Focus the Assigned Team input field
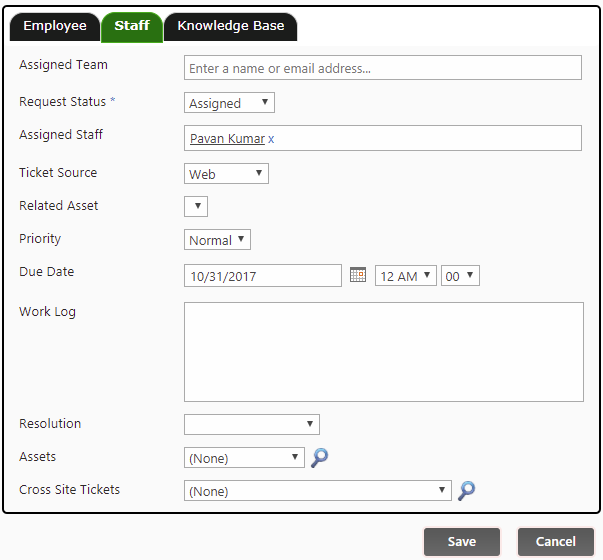This screenshot has height=560, width=603. [x=383, y=68]
